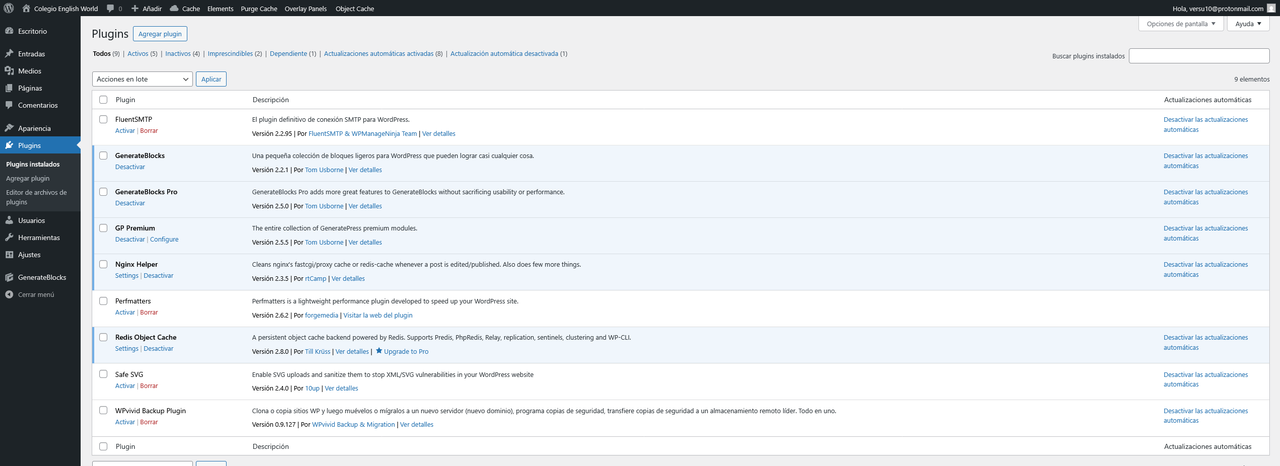1280x466 pixels.
Task: Disable auto-updates for WPvivid Backup Plugin
Action: tap(1205, 415)
